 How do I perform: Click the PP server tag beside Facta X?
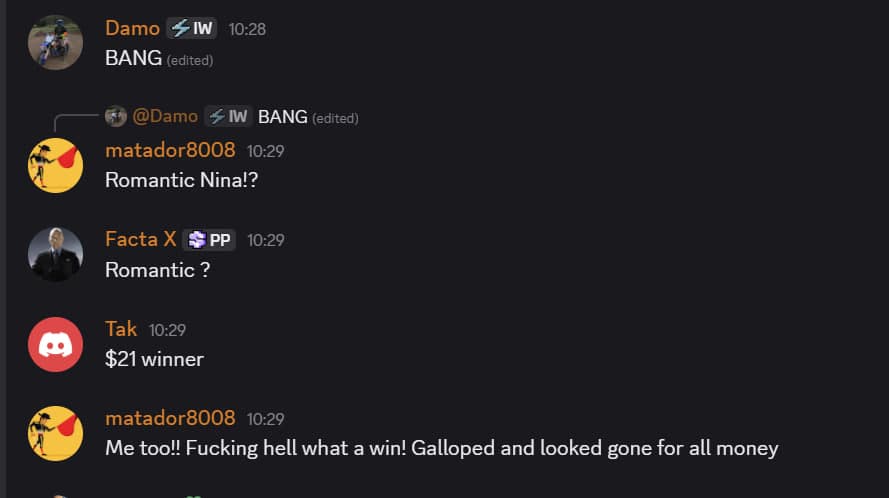click(x=209, y=240)
